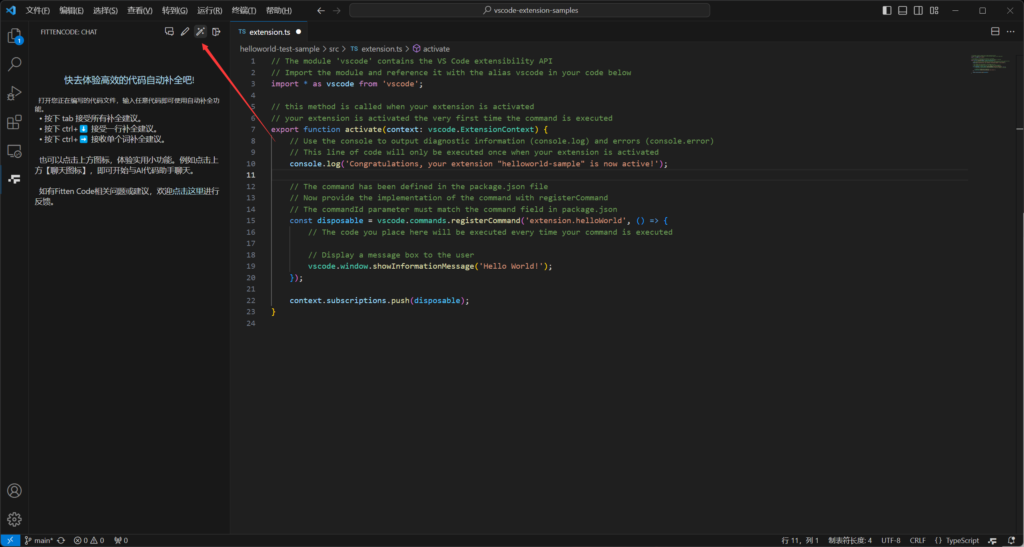
Task: Click the 'main*' git branch status item
Action: click(x=39, y=540)
